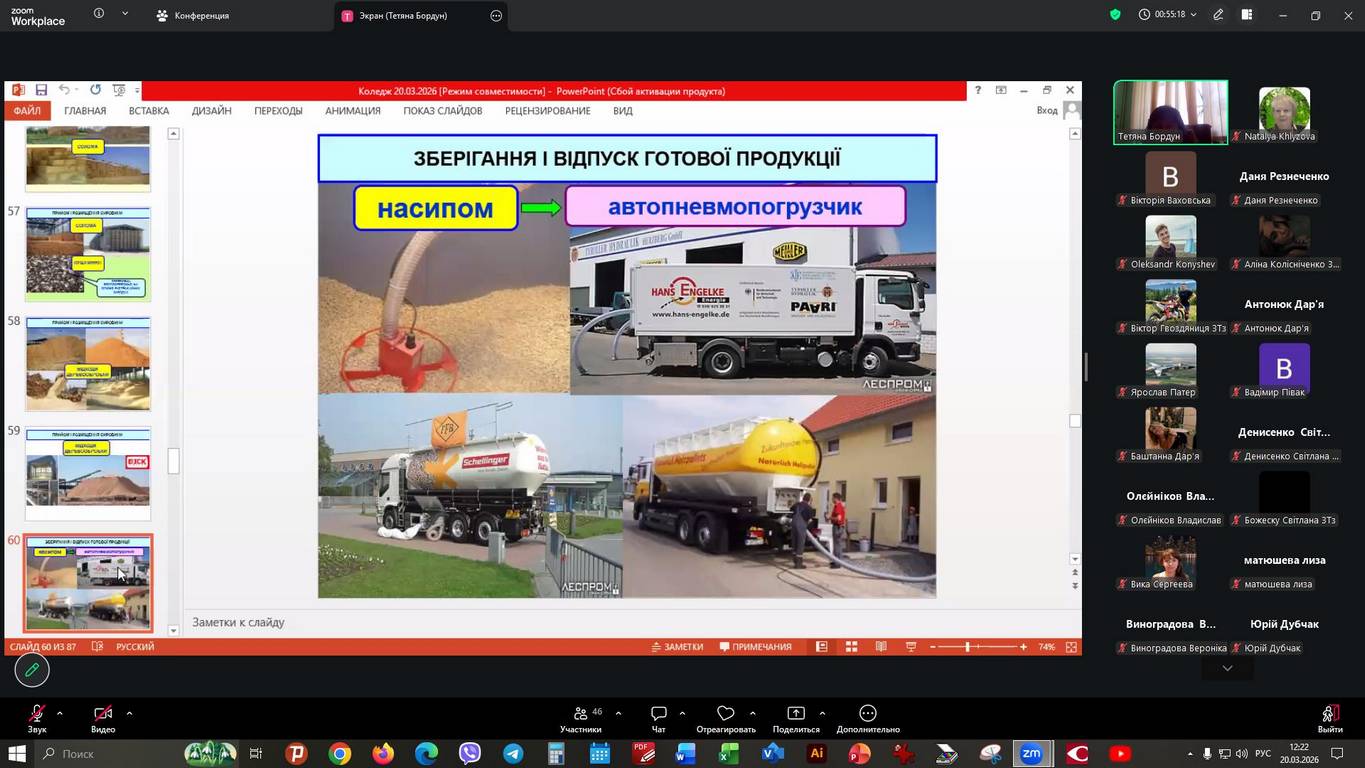Screen dimensions: 1365x768
Task: Click the encryption shield icon
Action: tap(1115, 15)
